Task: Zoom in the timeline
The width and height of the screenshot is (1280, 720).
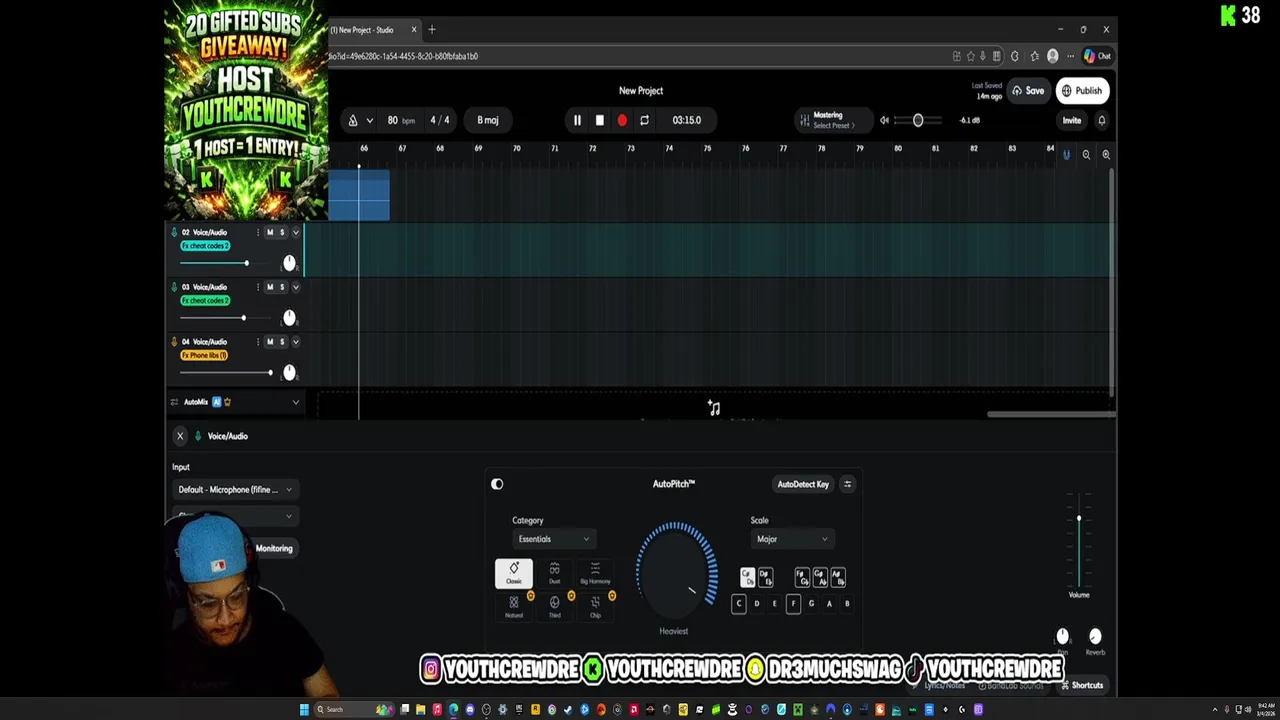Action: coord(1106,154)
